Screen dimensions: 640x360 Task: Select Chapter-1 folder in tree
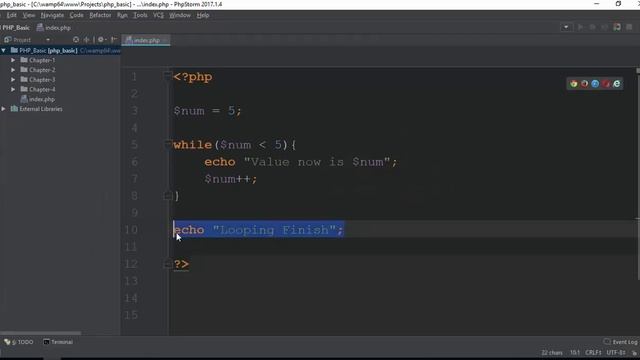click(42, 60)
